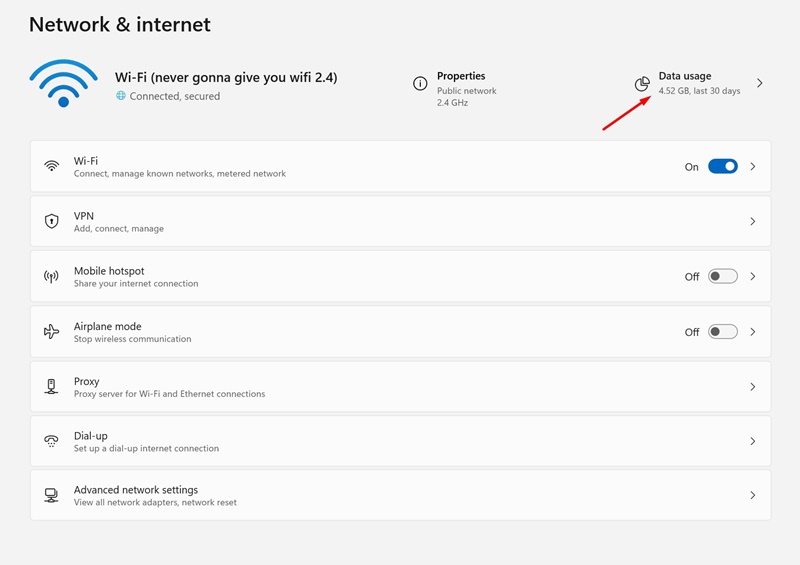
Task: Turn off the Wi-Fi toggle
Action: pyautogui.click(x=722, y=167)
